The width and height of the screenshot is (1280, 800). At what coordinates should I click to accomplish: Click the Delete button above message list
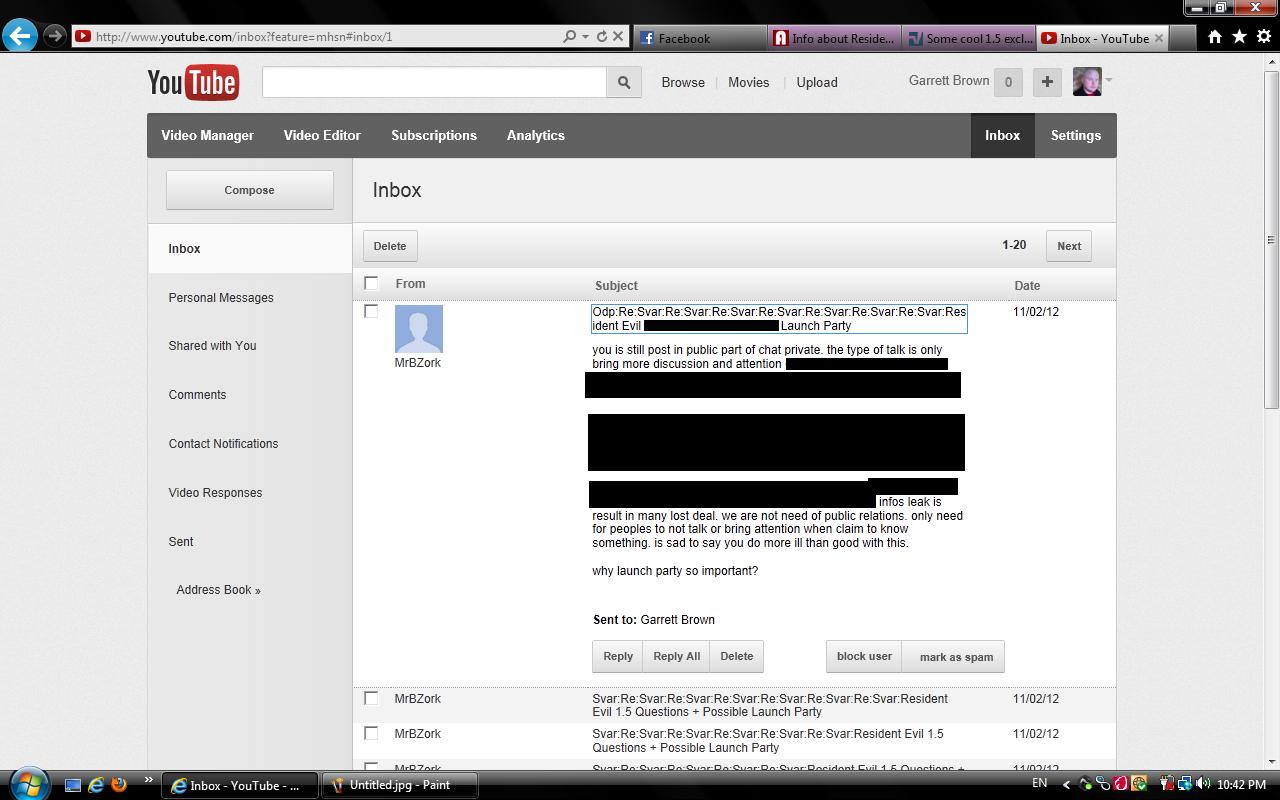click(390, 246)
